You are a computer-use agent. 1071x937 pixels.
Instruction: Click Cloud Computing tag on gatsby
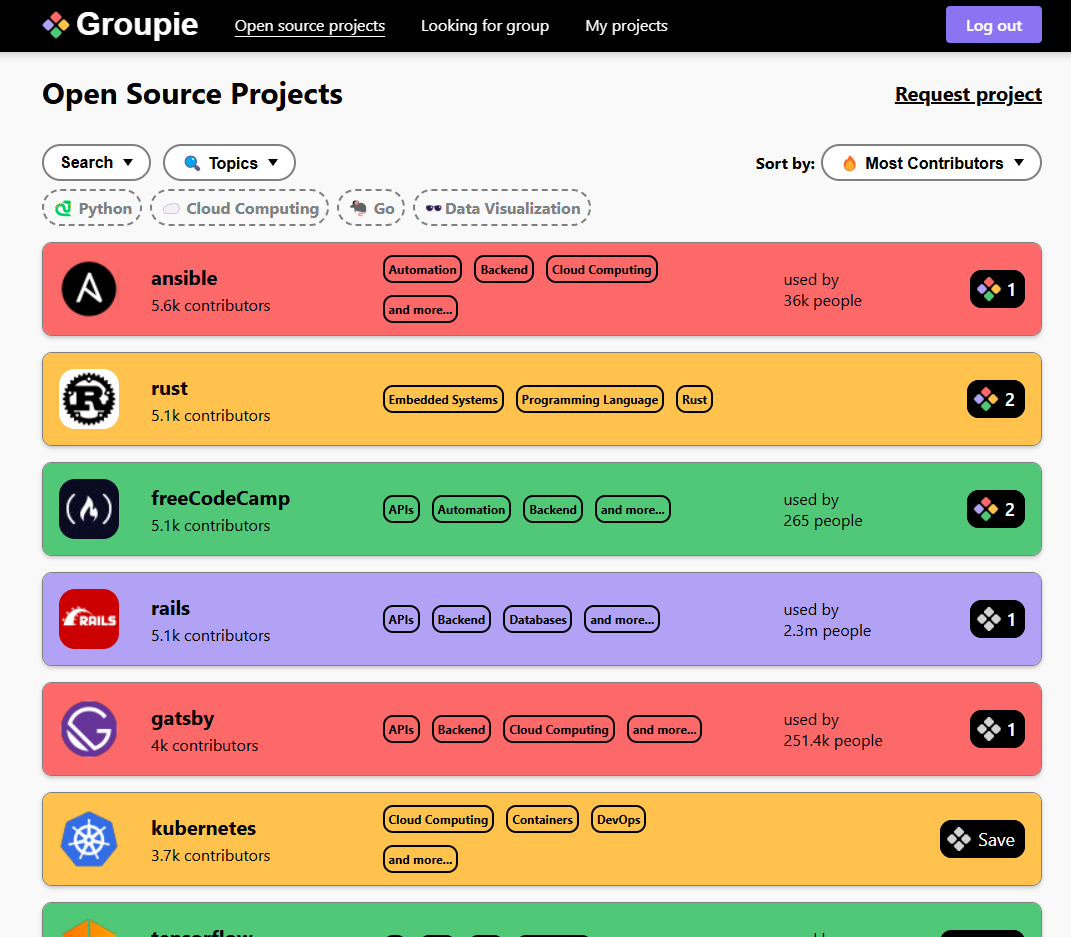tap(559, 729)
